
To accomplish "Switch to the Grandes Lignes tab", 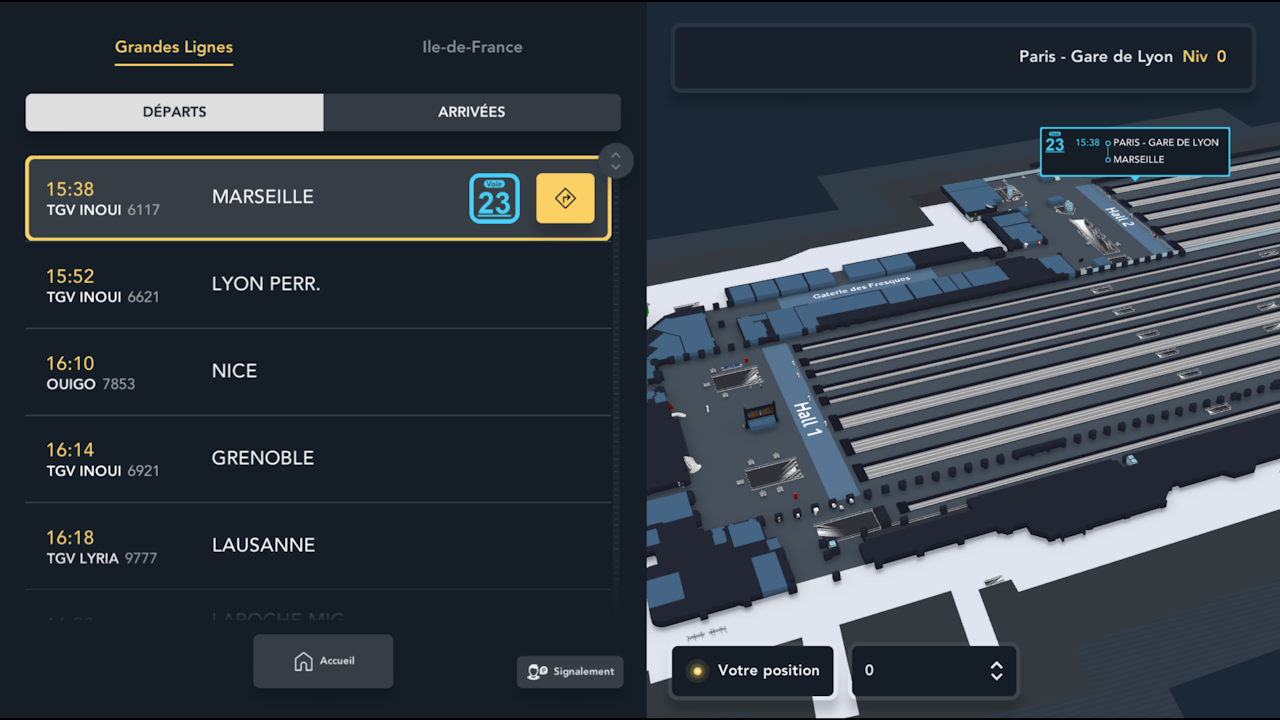I will coord(174,47).
